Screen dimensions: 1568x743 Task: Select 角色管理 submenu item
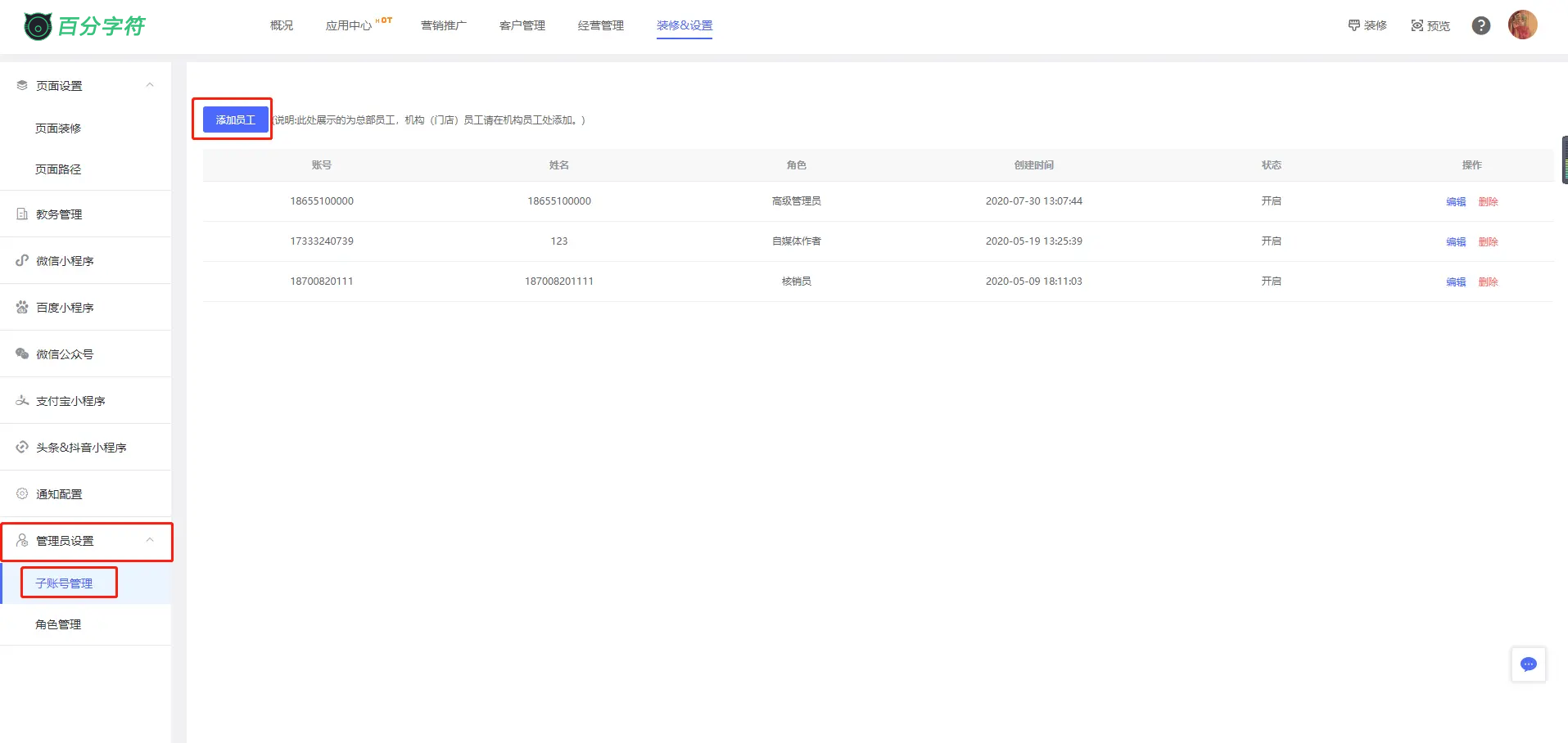[x=58, y=624]
